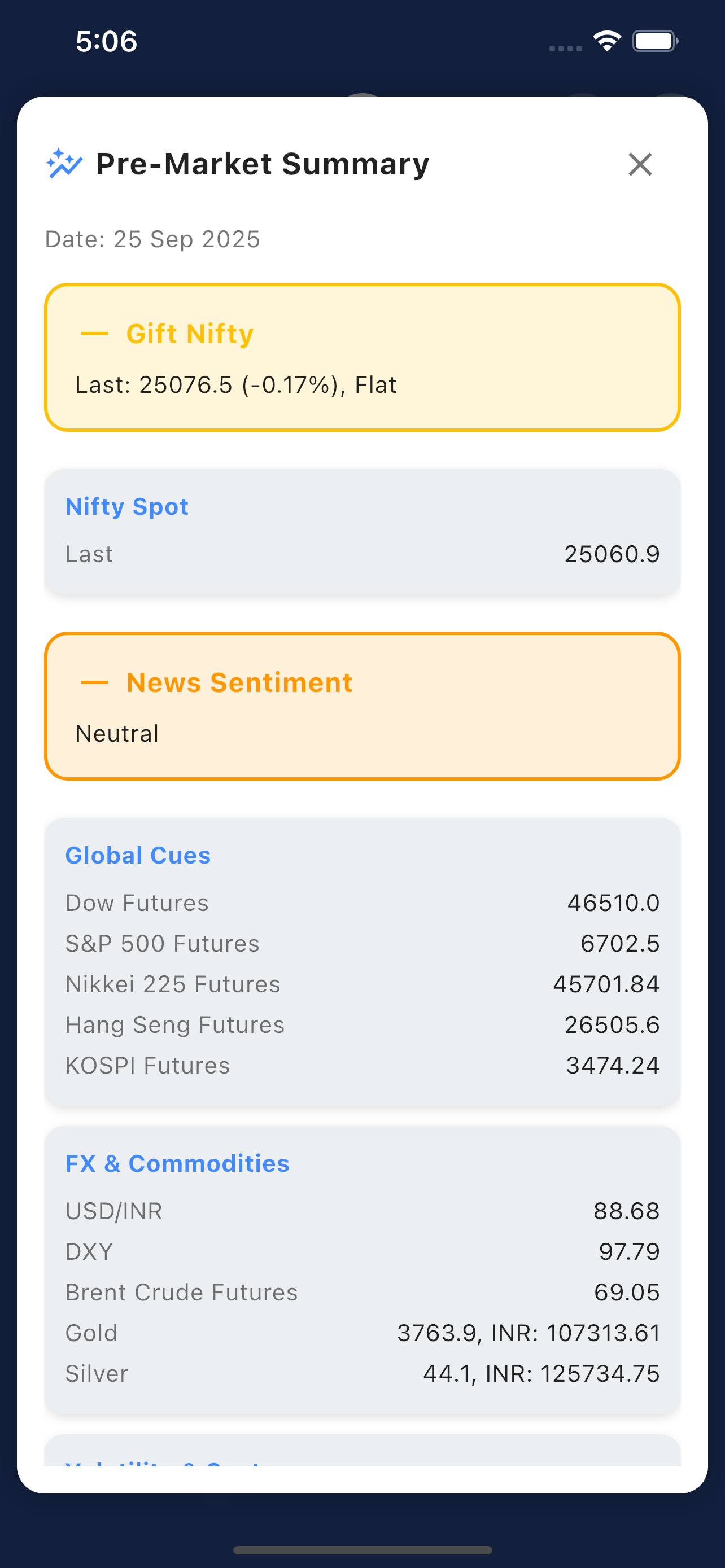Tap the battery indicator in status bar
This screenshot has height=1568, width=725.
tap(655, 41)
